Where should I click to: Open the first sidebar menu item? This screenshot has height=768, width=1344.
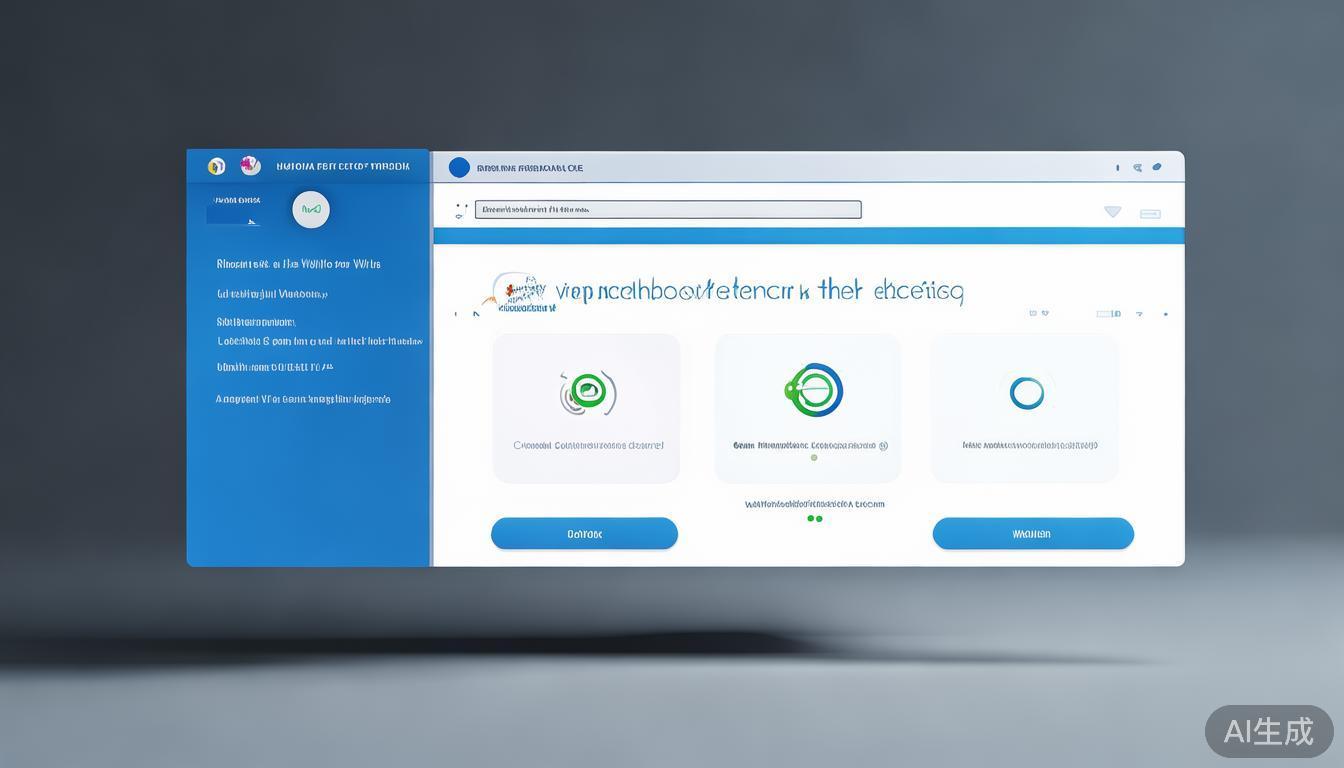[298, 264]
